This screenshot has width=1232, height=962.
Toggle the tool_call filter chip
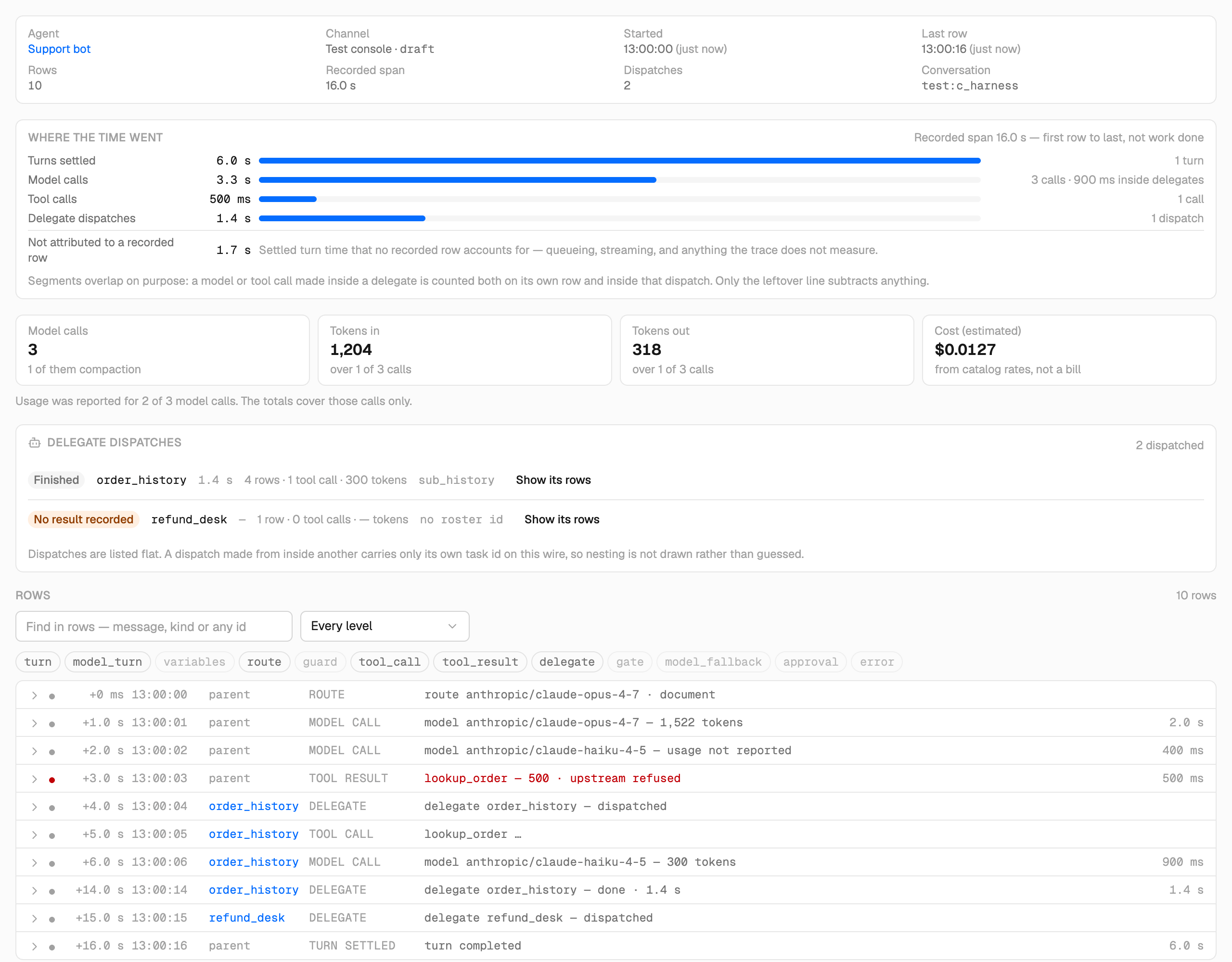pos(390,662)
